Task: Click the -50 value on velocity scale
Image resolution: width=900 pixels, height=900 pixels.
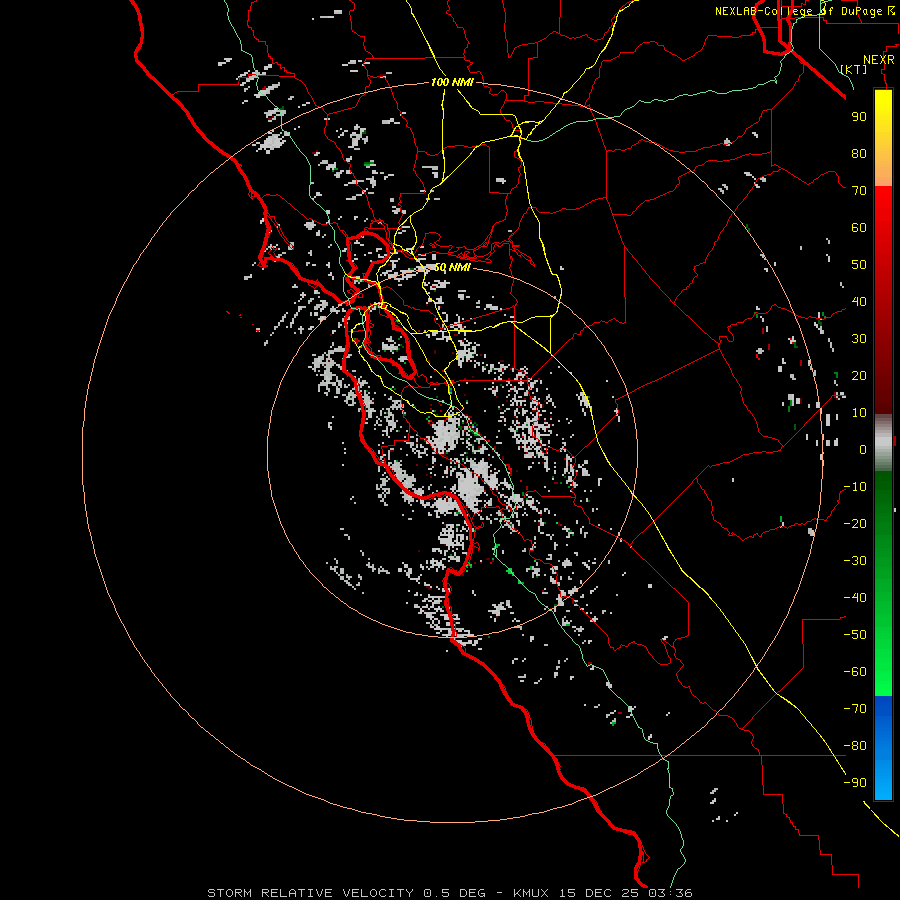Action: click(855, 635)
